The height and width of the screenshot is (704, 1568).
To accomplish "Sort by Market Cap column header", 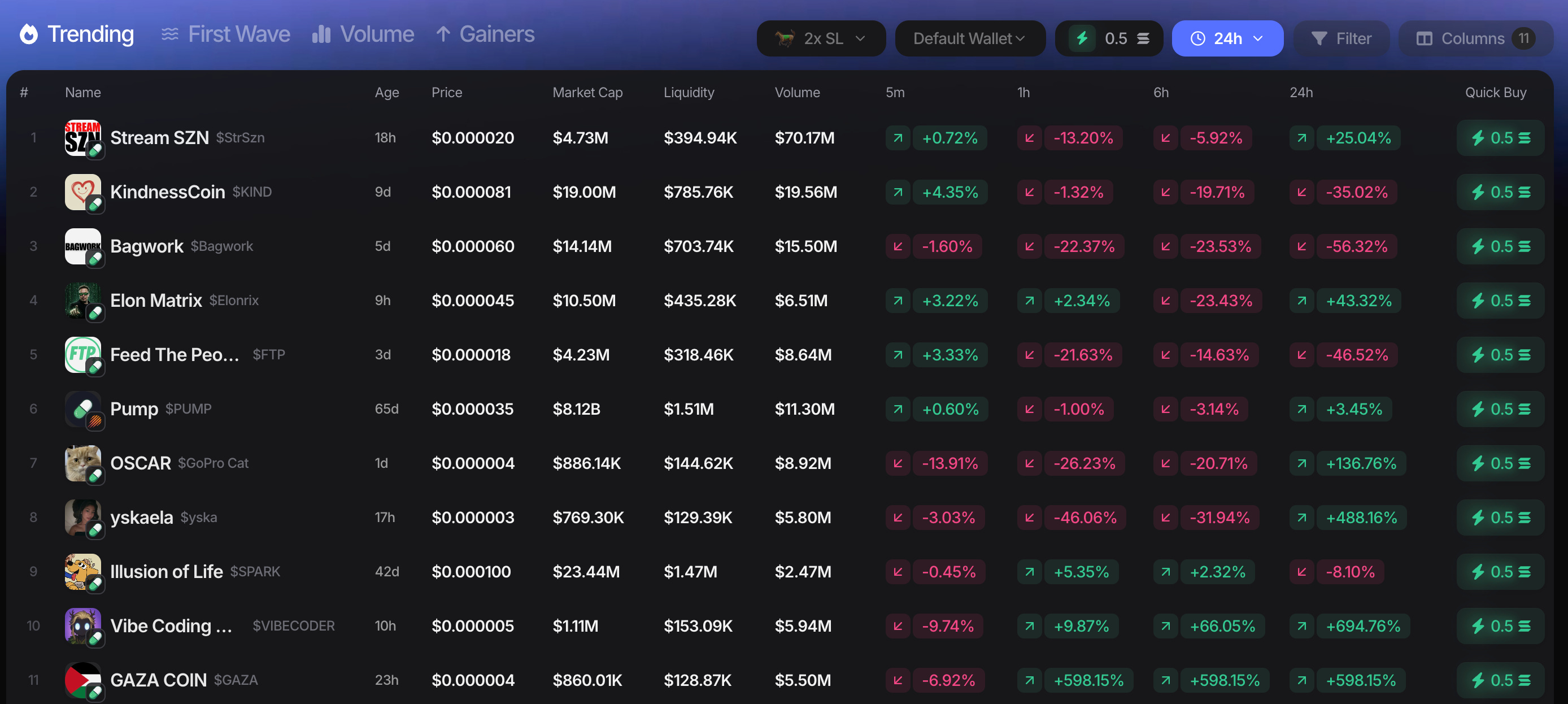I will tap(587, 92).
